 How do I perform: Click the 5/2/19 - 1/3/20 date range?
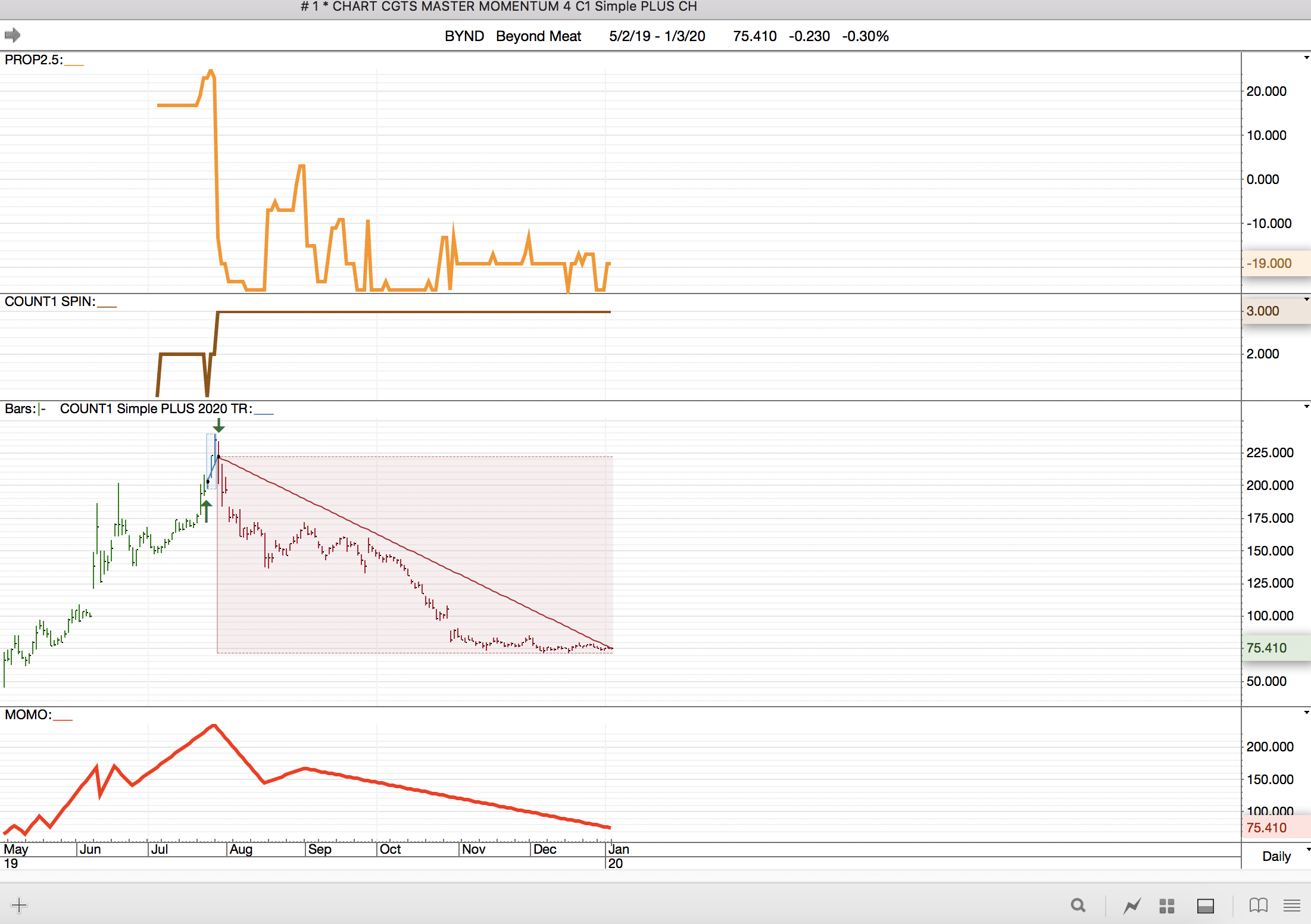(657, 36)
